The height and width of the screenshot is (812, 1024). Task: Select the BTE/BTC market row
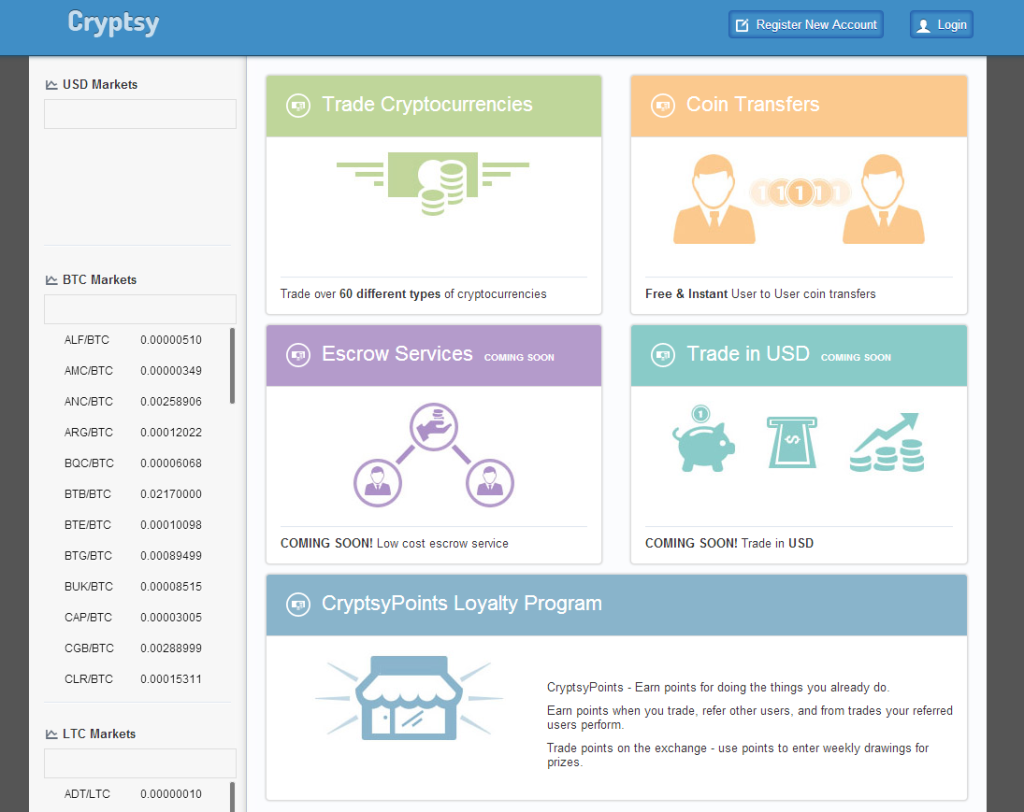tap(133, 525)
